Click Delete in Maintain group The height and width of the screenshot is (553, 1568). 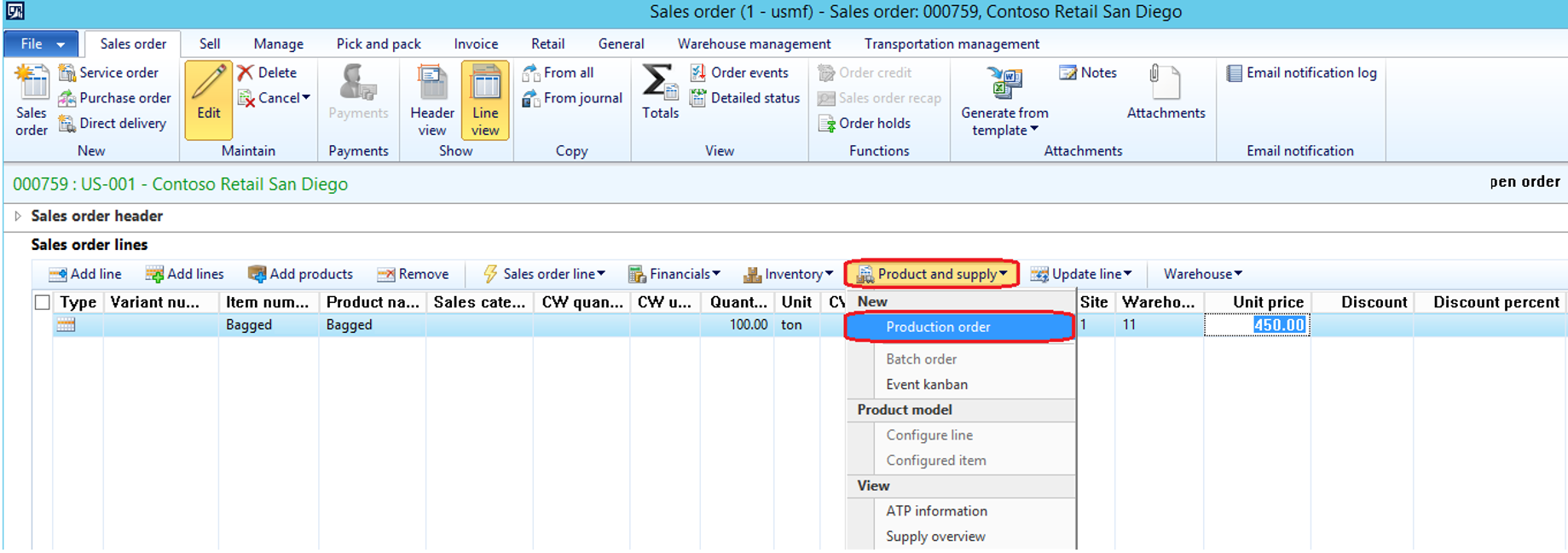point(267,73)
